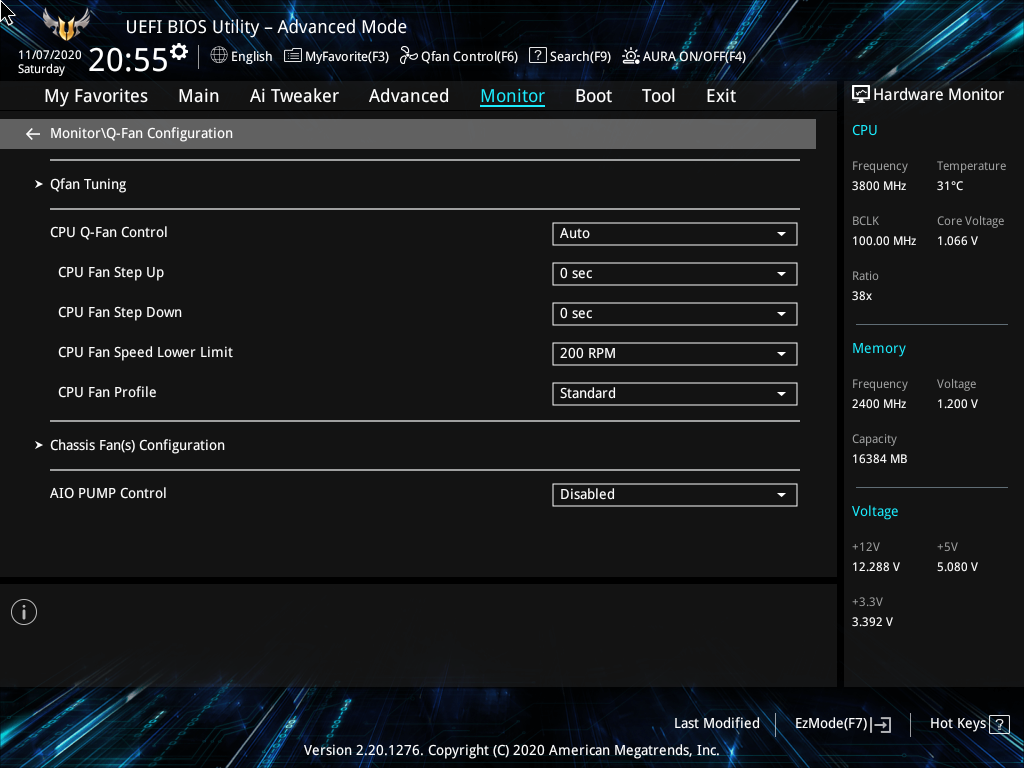Click CPU Q-Fan Control label
This screenshot has width=1024, height=768.
pos(108,232)
